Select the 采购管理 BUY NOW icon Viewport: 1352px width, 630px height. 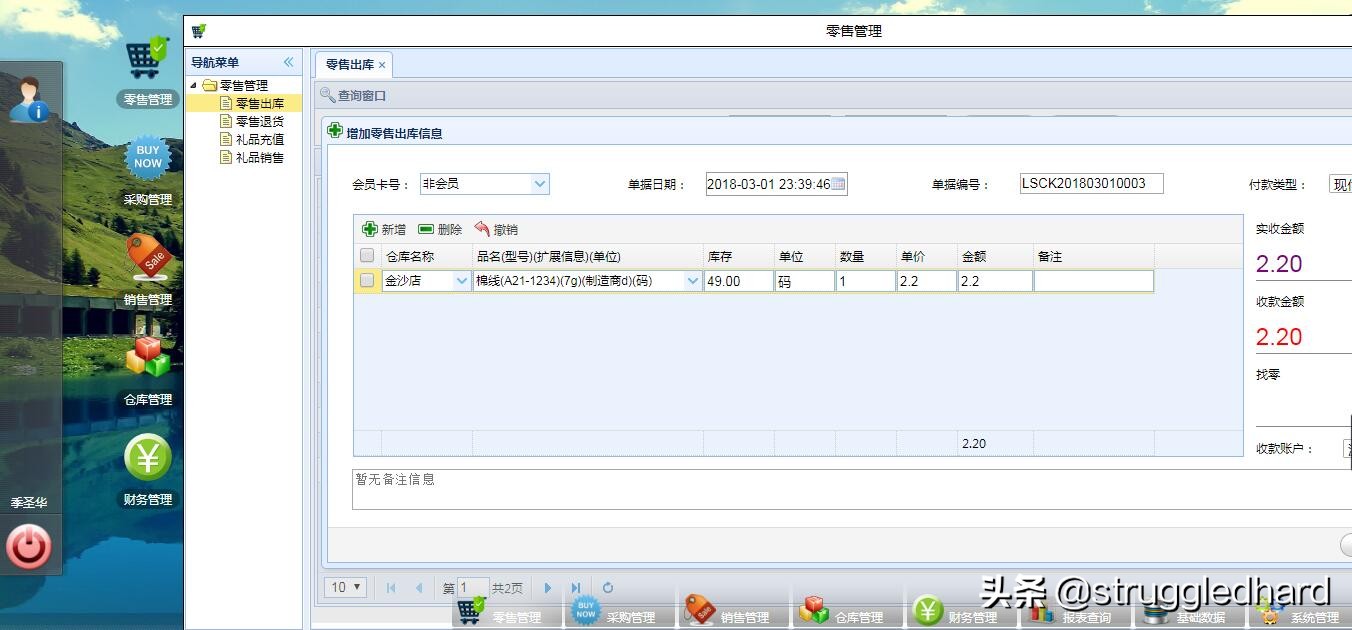[146, 158]
